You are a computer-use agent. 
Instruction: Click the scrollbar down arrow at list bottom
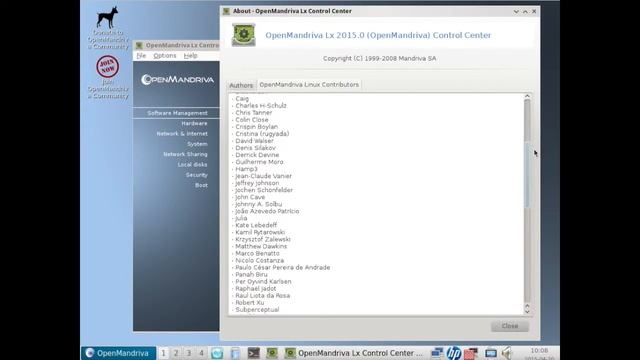pos(527,312)
